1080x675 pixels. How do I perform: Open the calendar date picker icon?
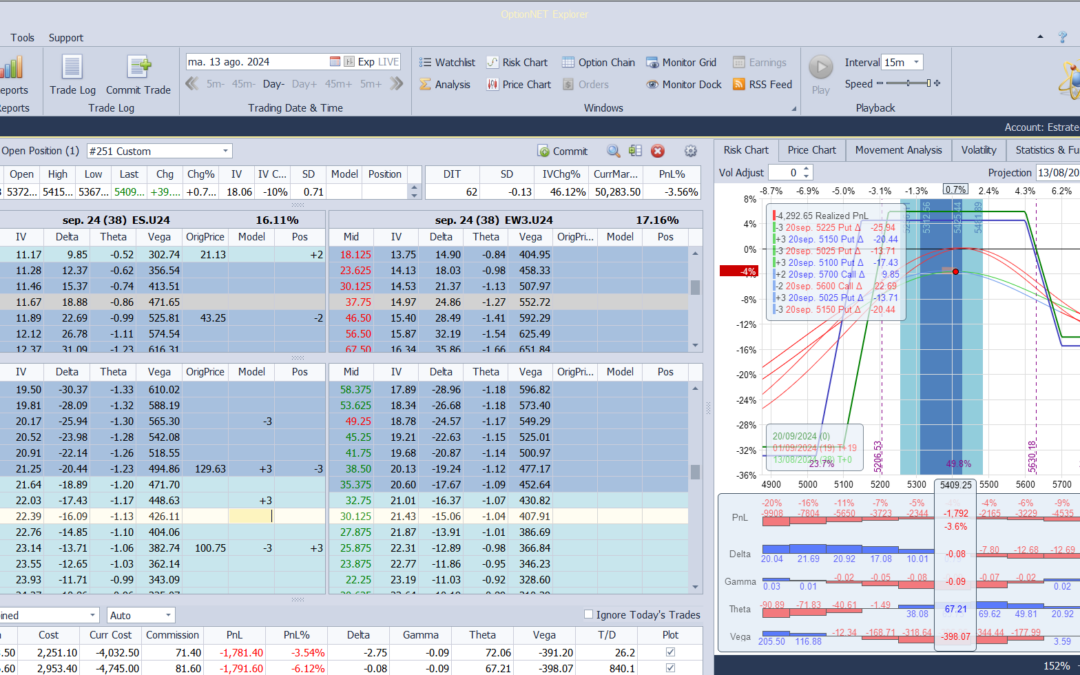(x=335, y=62)
